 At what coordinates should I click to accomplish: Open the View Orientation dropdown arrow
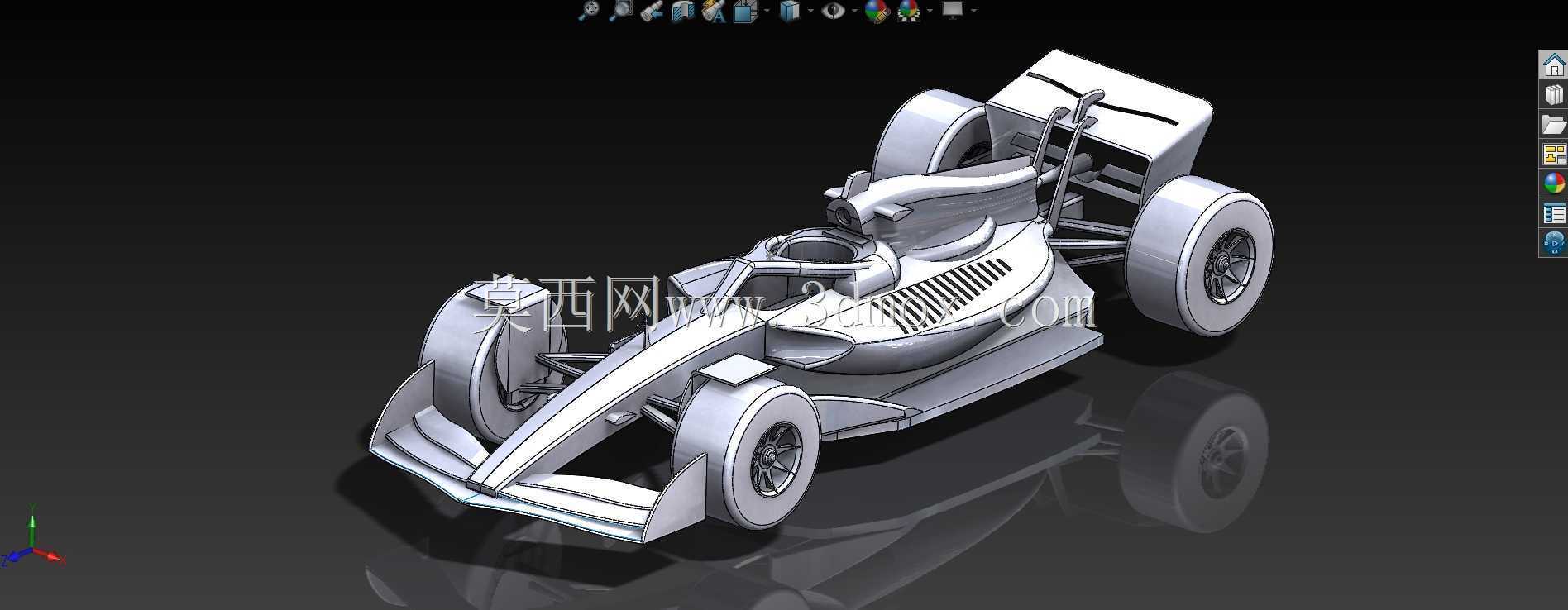click(767, 11)
